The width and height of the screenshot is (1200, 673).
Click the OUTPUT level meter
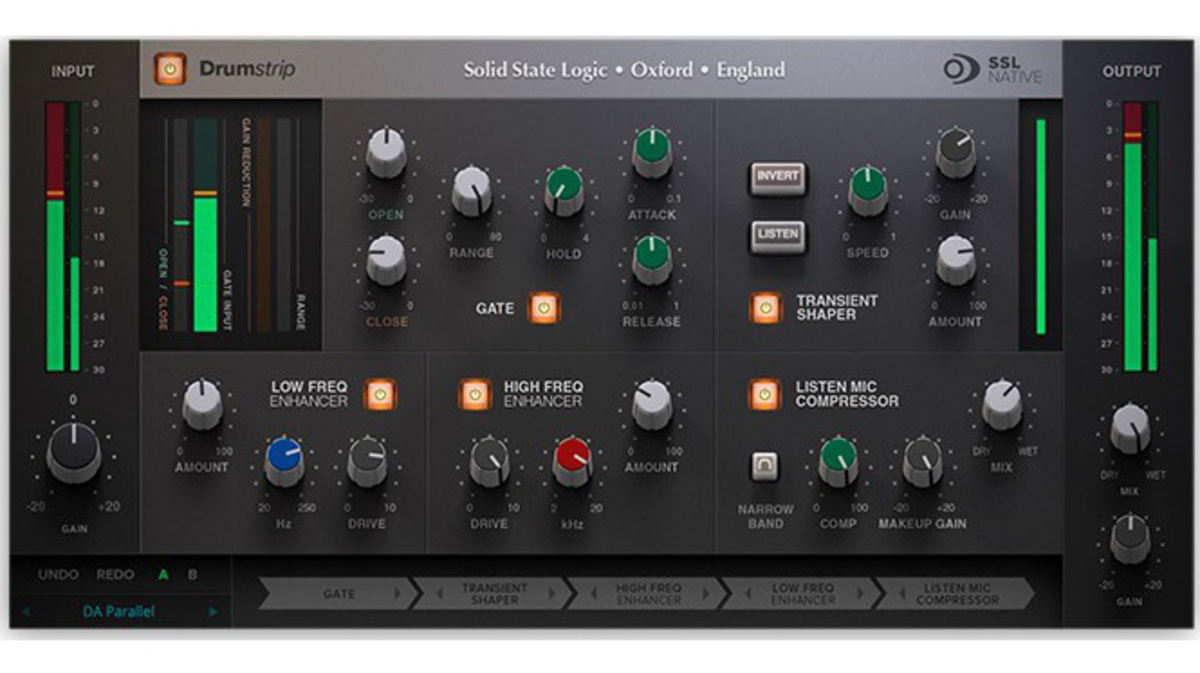tap(1141, 236)
